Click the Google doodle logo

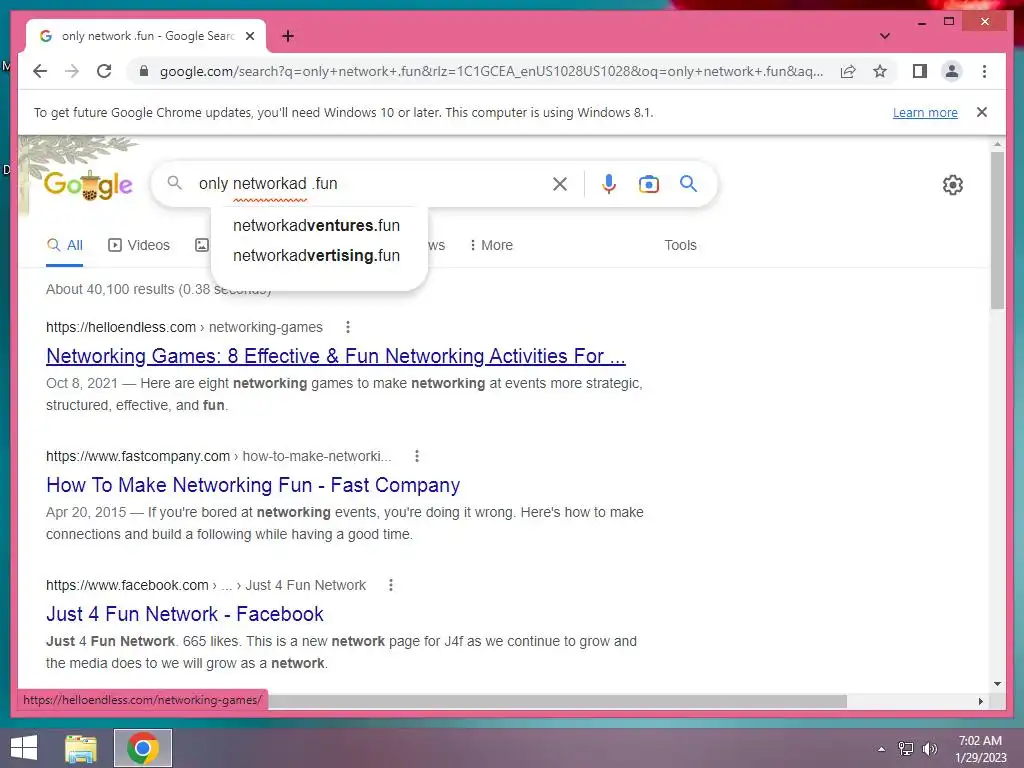coord(88,185)
